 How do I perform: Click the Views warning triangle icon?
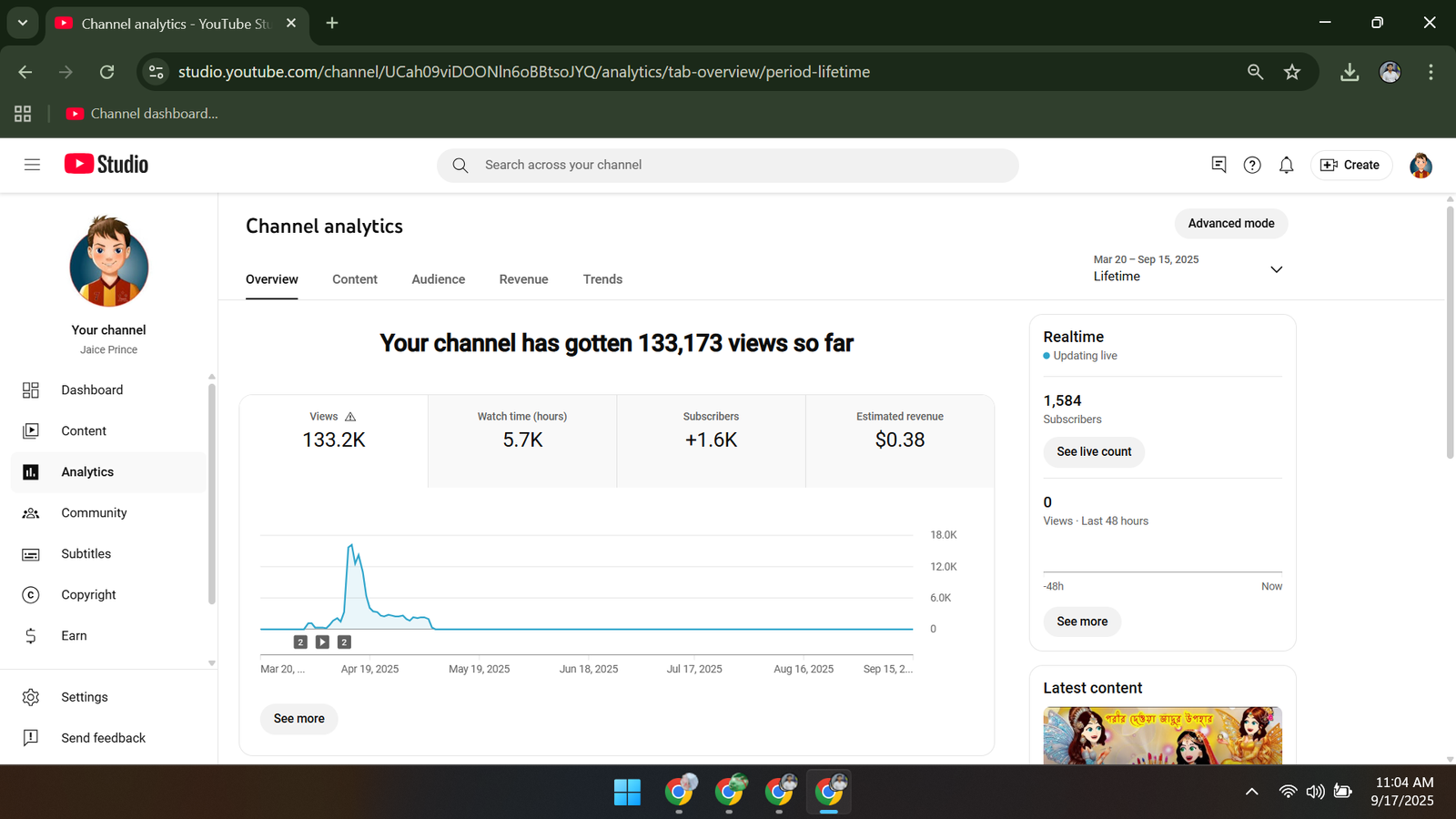tap(350, 417)
